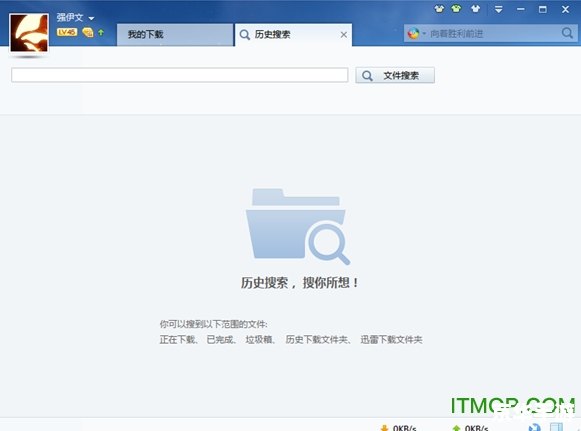
Task: Click the 历史搜索，搜你所想！ heading text
Action: (299, 283)
